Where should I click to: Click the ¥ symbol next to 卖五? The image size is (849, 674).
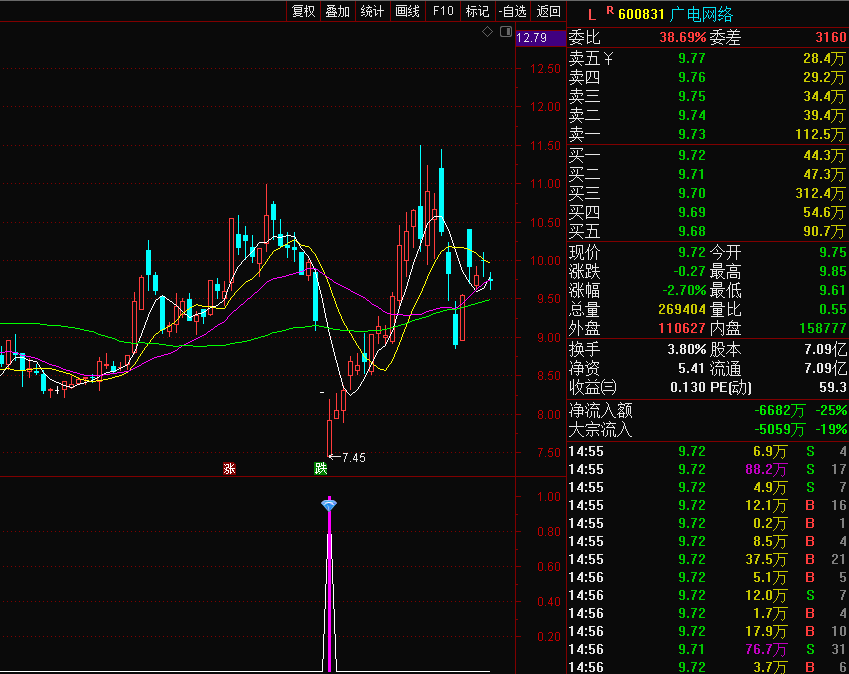(x=609, y=58)
